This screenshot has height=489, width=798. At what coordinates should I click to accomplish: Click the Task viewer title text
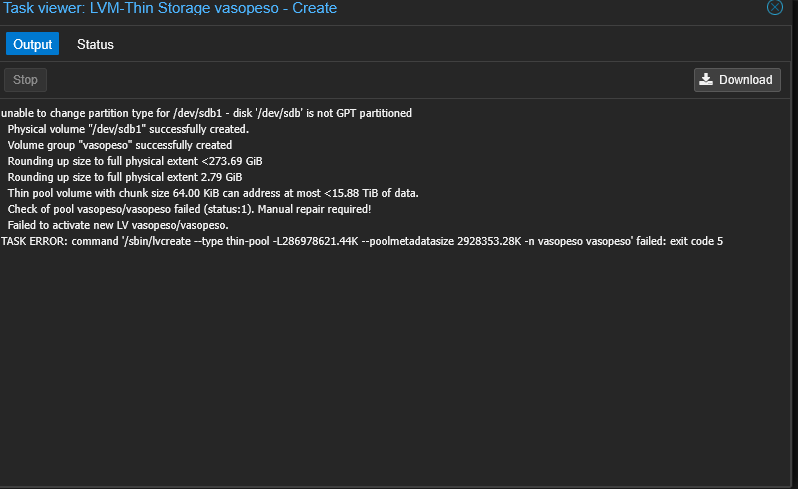[170, 8]
